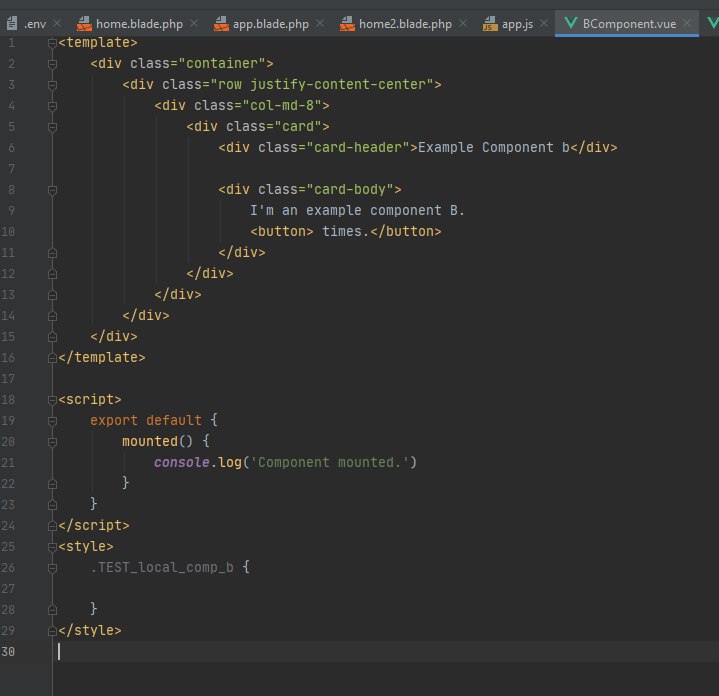Fold the container div at line 2
719x696 pixels.
click(52, 64)
